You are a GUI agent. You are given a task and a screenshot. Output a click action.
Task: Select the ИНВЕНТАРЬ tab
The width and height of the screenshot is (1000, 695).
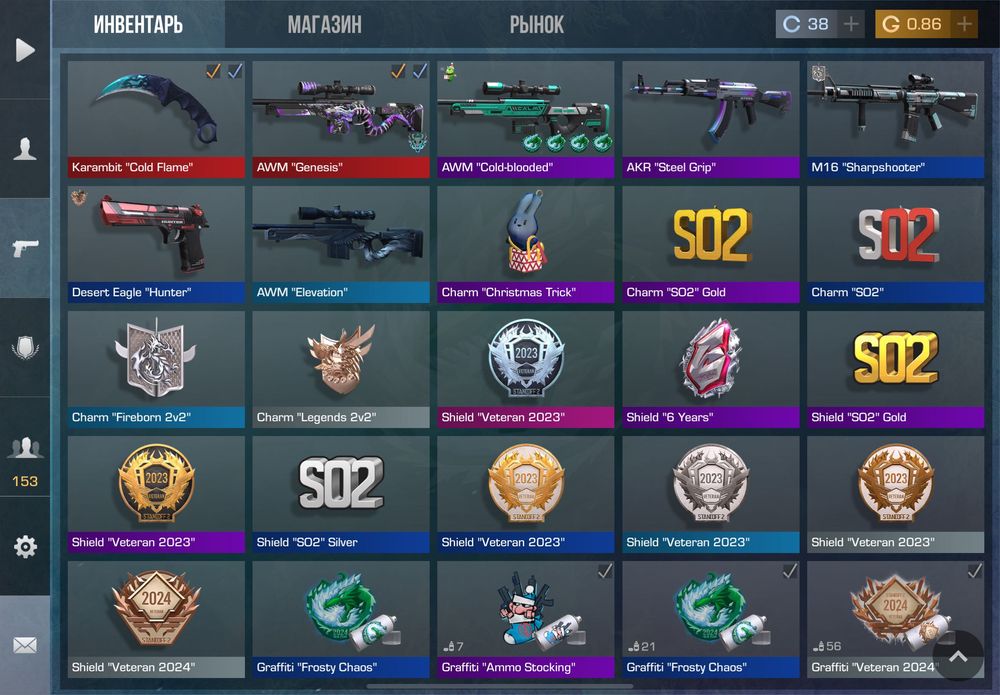(138, 25)
